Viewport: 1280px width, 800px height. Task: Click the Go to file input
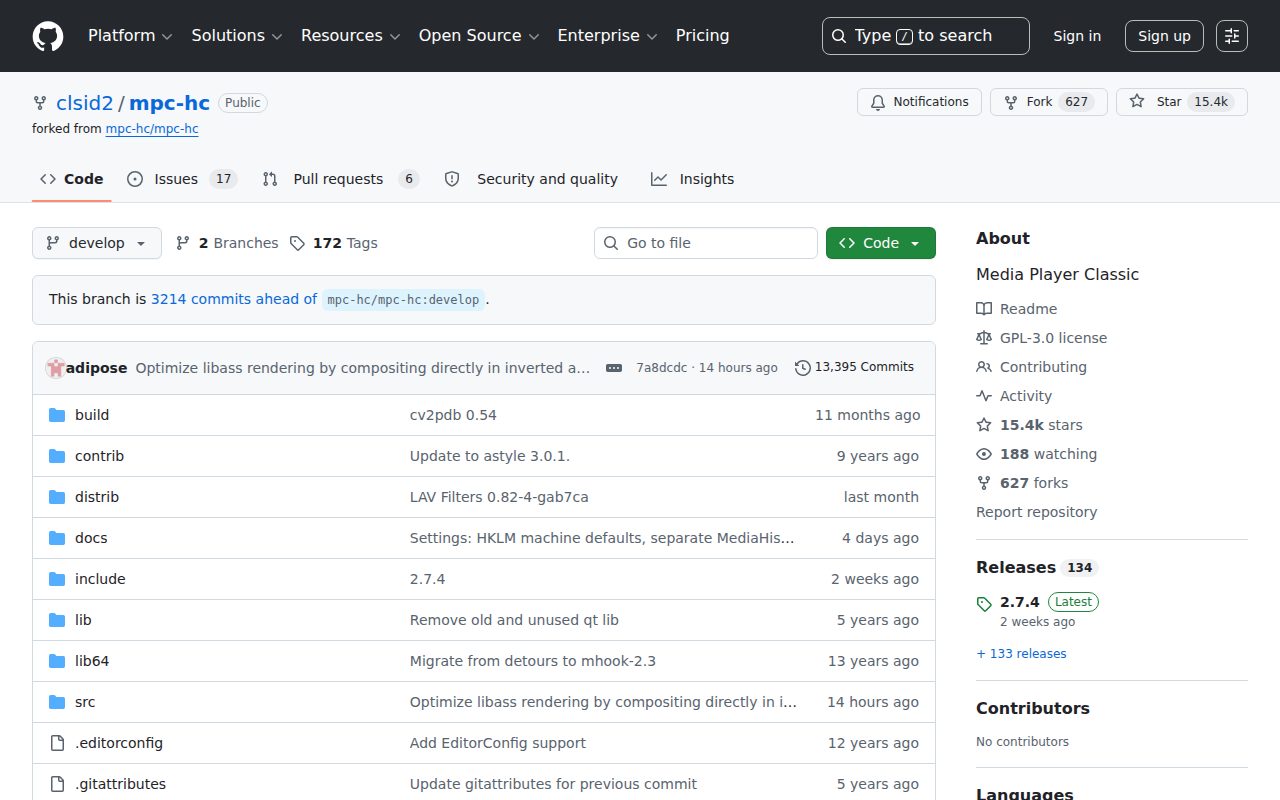[706, 243]
